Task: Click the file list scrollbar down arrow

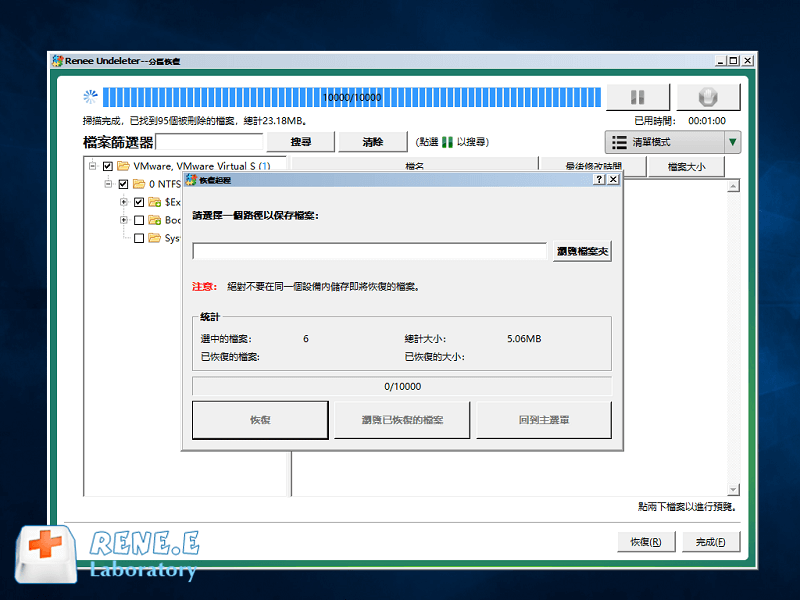Action: pos(733,490)
